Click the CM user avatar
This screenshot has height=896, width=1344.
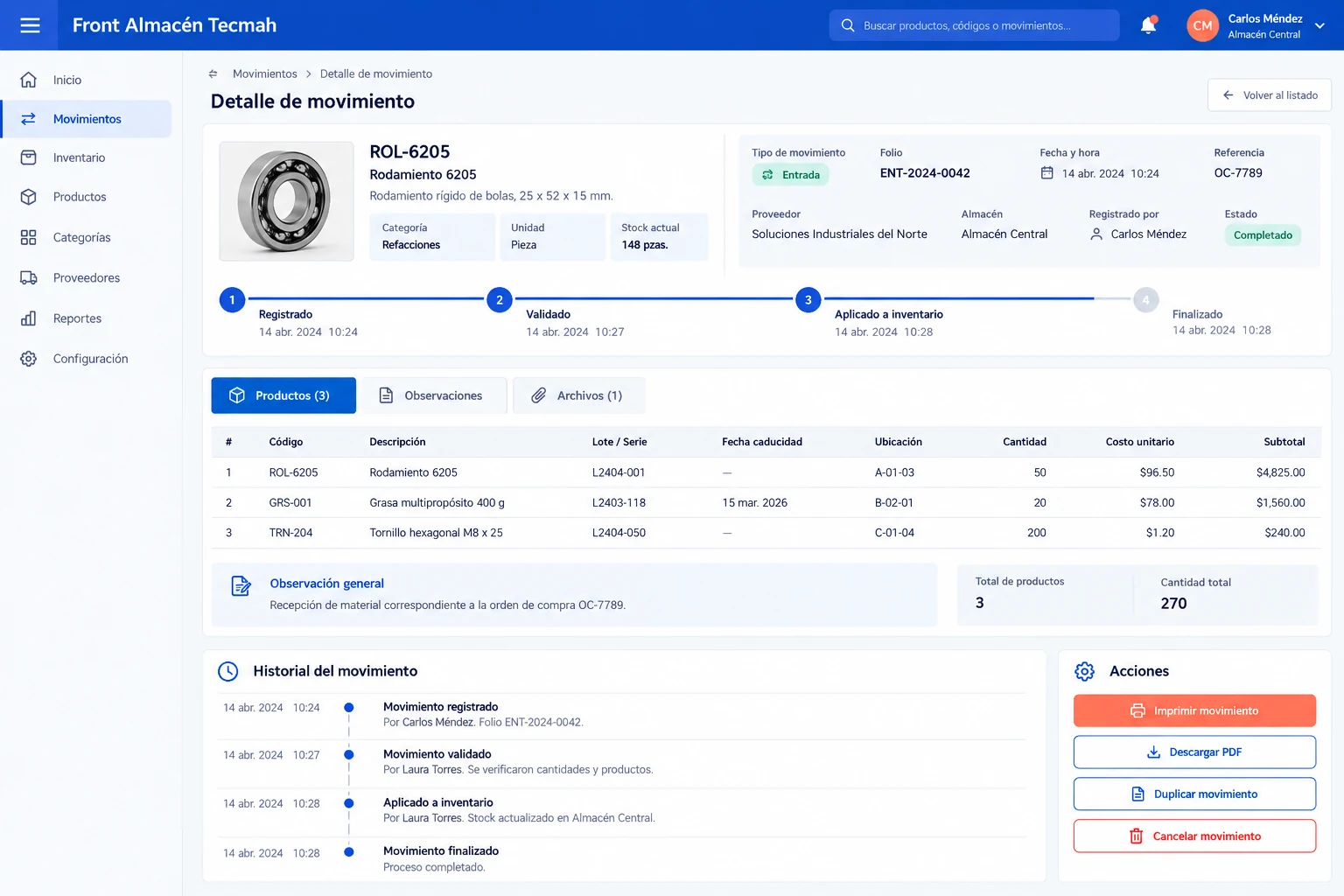pyautogui.click(x=1203, y=25)
